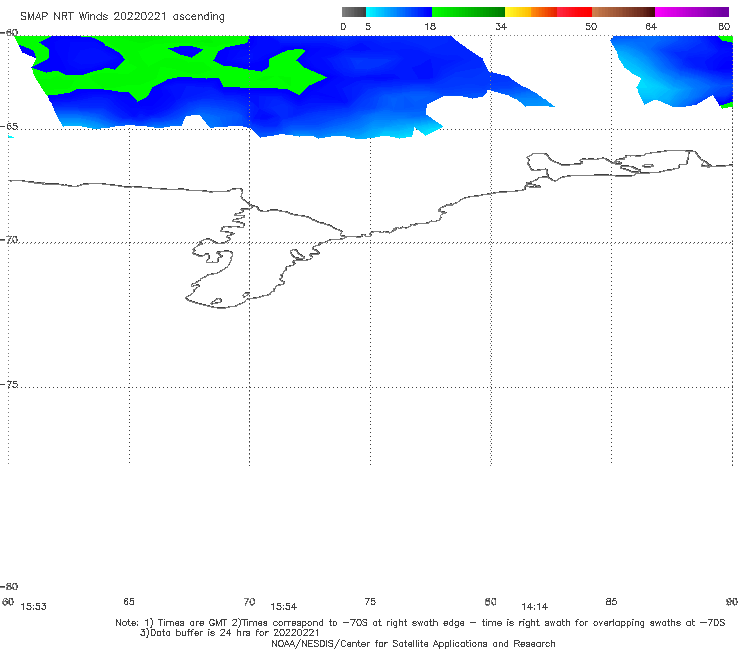Click the longitude label '85' on bottom axis
740x650 pixels.
(x=611, y=601)
